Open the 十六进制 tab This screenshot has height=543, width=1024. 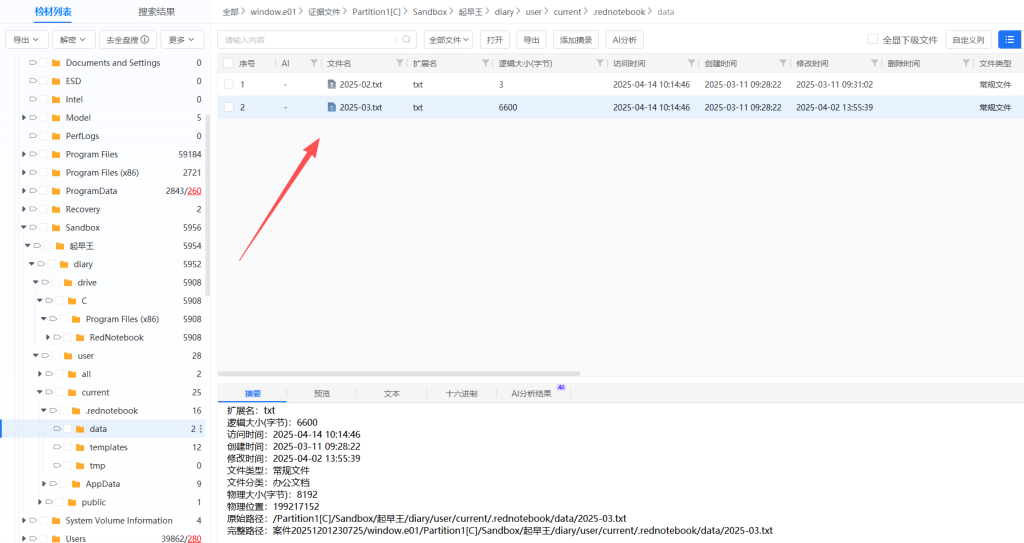click(461, 394)
